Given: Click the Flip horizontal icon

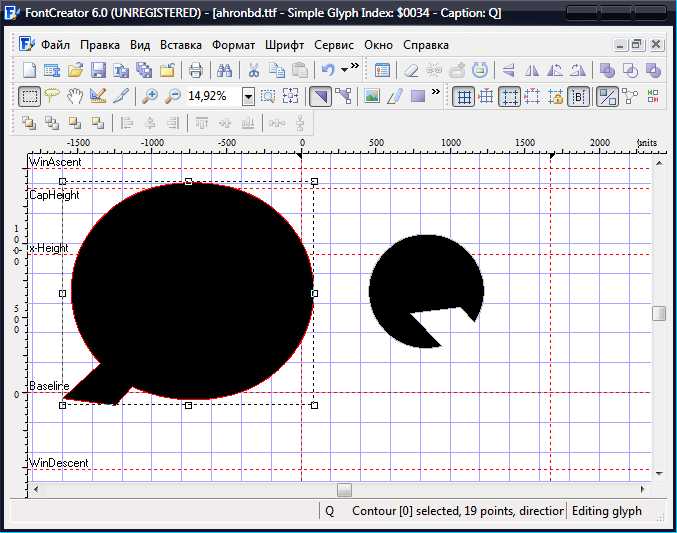Looking at the screenshot, I should 509,70.
